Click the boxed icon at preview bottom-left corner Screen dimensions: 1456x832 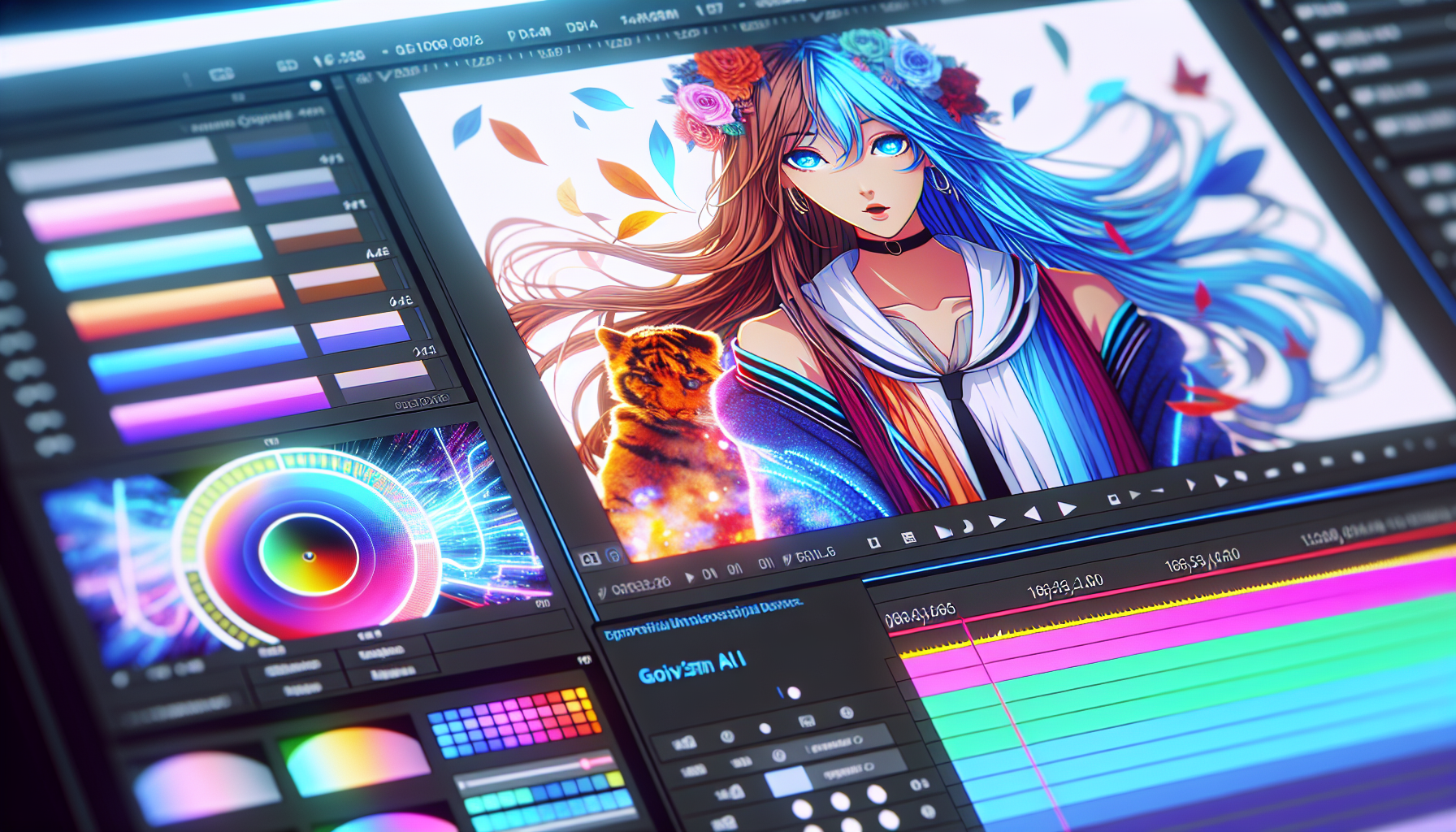(x=590, y=558)
